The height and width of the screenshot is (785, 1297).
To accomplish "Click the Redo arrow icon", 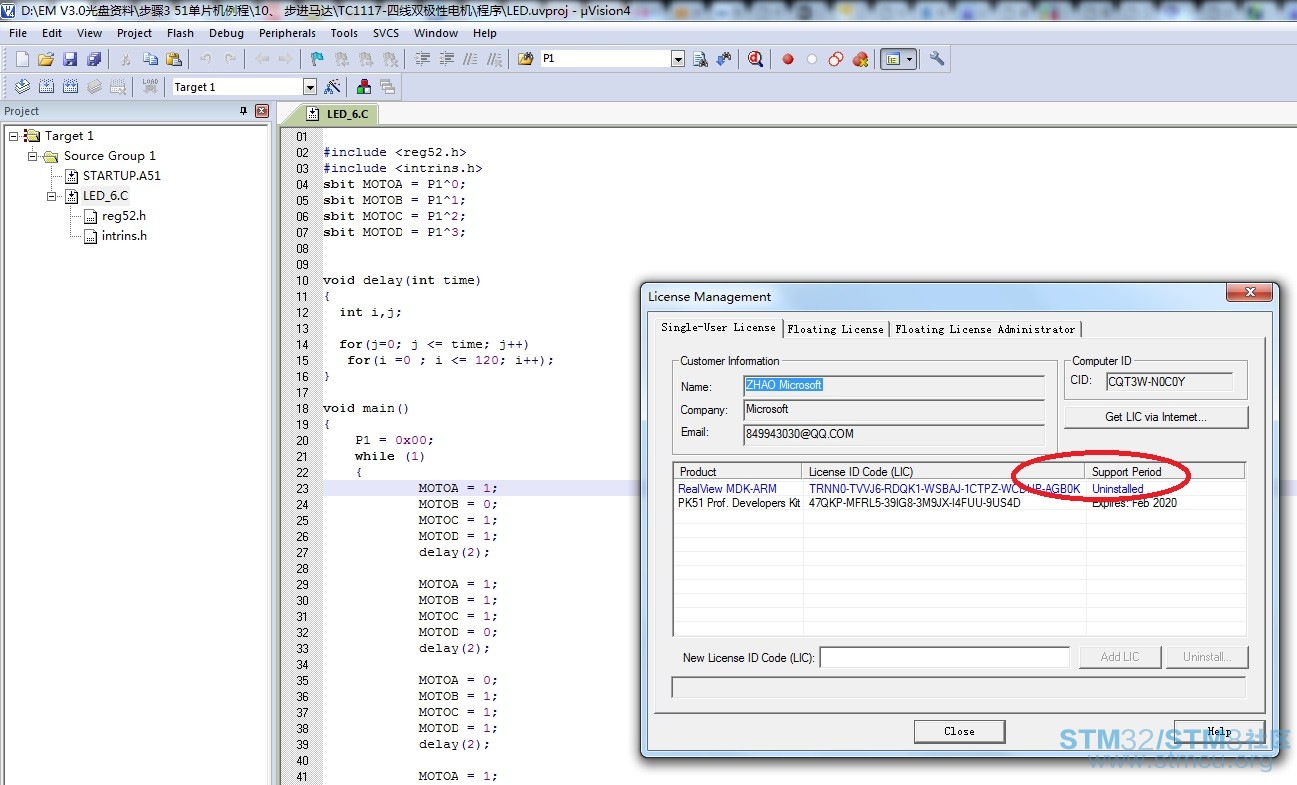I will tap(230, 59).
